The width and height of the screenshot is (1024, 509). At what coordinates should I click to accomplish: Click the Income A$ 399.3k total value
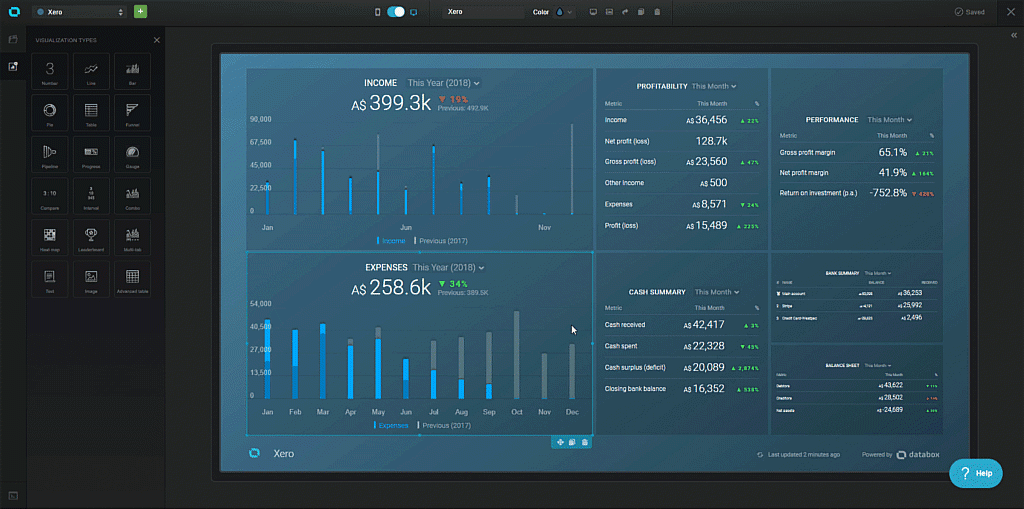(391, 103)
